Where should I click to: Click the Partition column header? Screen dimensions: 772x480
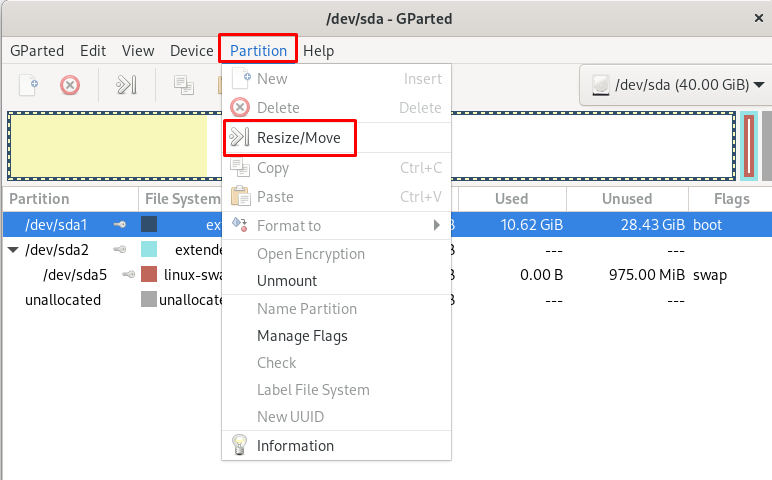[70, 199]
